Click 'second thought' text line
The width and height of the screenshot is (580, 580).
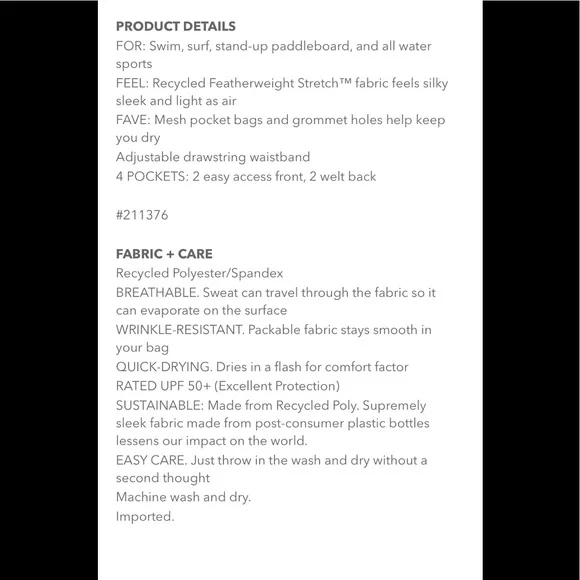(163, 478)
